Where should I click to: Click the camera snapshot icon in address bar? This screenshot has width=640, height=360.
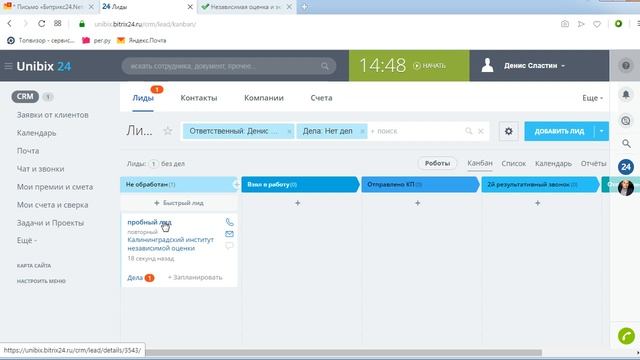point(565,24)
